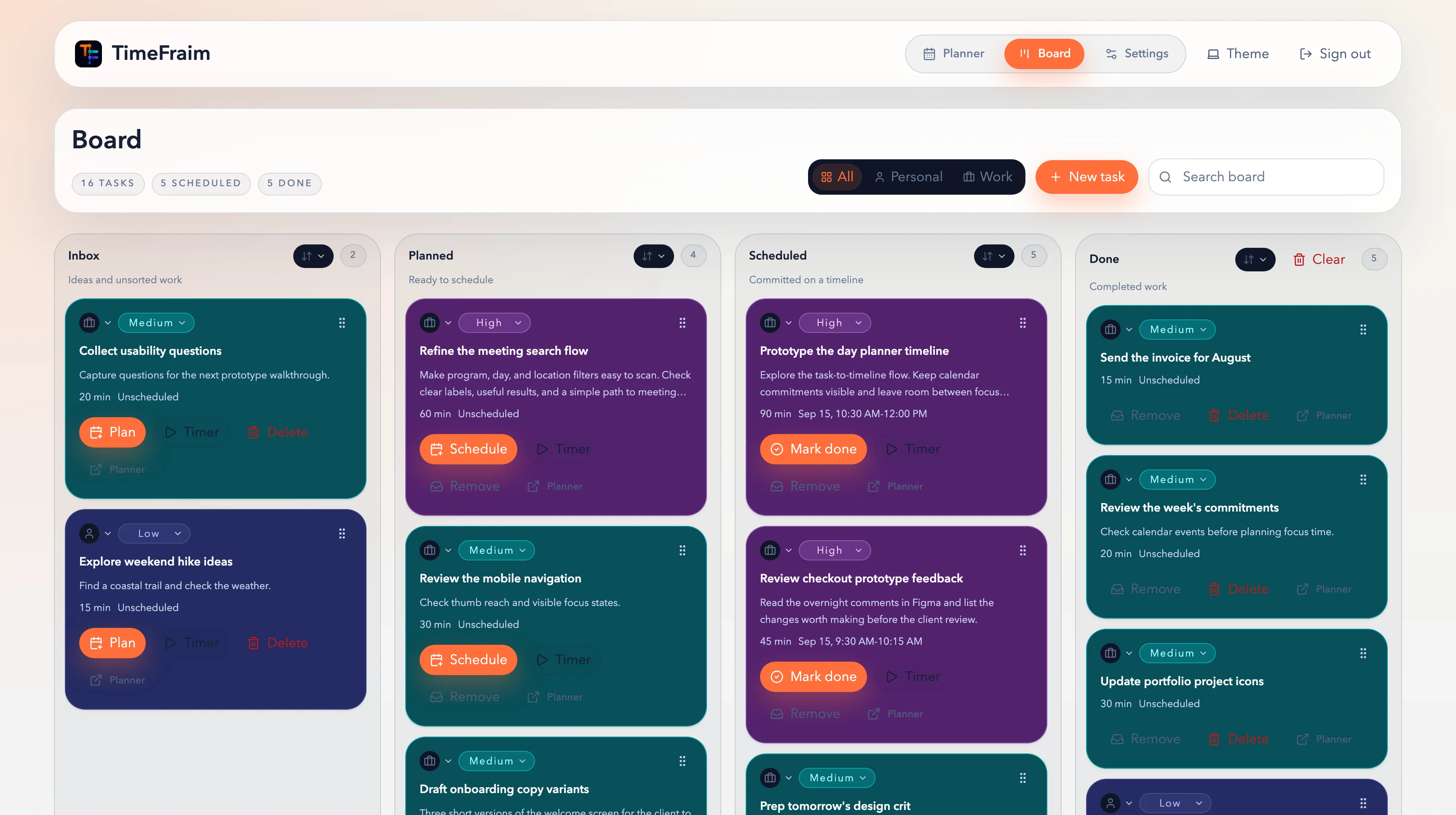
Task: Open Low priority dropdown on Explore weekend hike ideas
Action: point(154,534)
